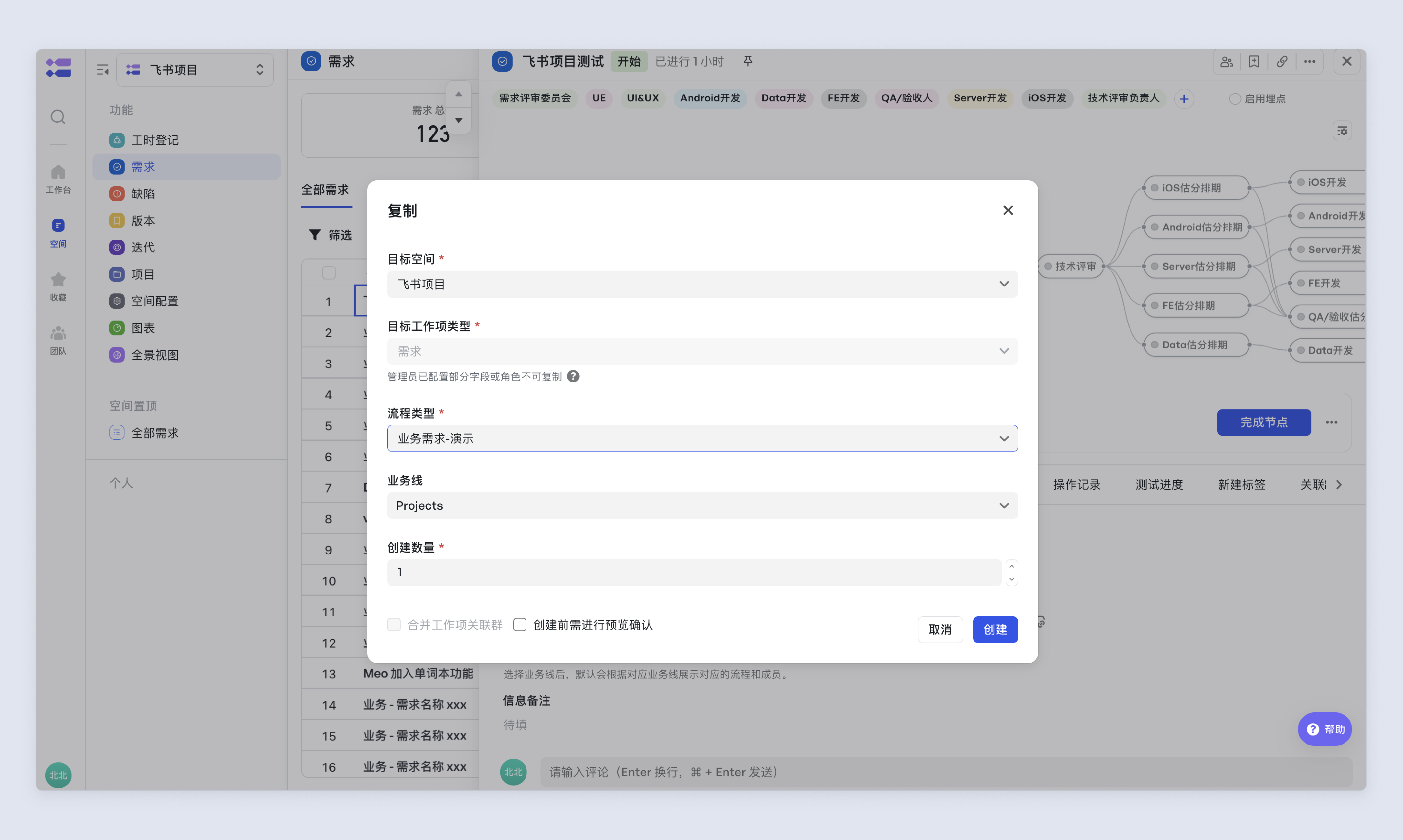Open 全景视图 panorama view item
This screenshot has height=840, width=1403.
coord(186,355)
